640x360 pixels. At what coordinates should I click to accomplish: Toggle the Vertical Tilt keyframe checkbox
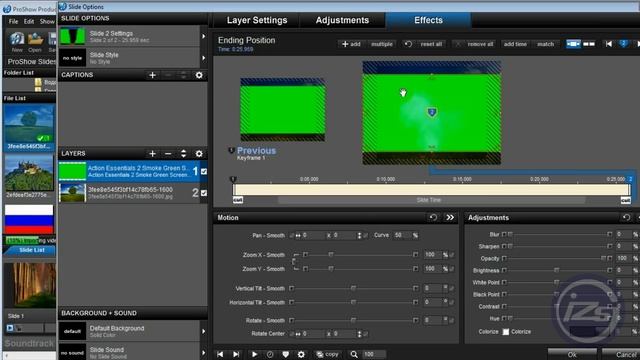coord(291,288)
